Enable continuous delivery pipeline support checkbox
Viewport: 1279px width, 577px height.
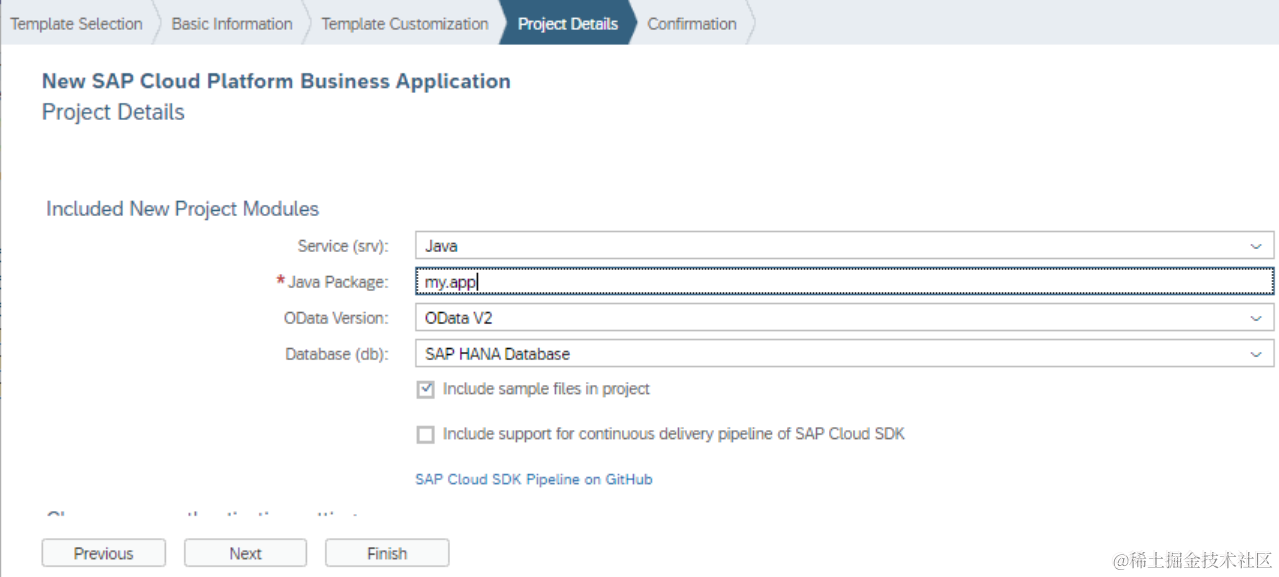tap(426, 434)
